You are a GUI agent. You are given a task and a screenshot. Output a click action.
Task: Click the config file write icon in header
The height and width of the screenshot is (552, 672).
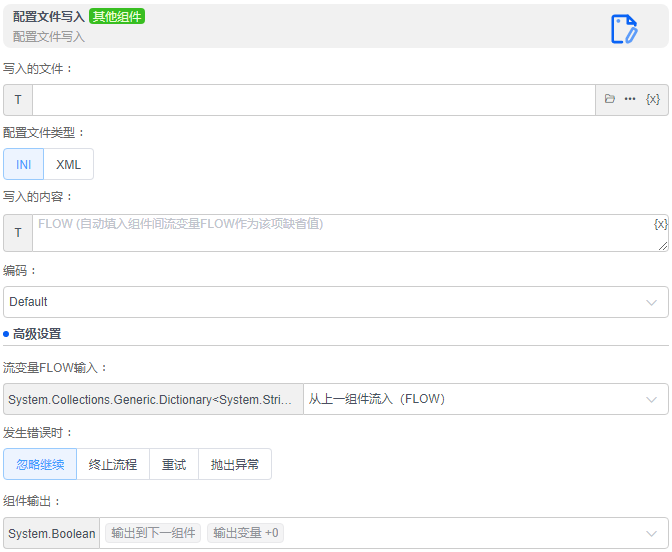pyautogui.click(x=624, y=29)
